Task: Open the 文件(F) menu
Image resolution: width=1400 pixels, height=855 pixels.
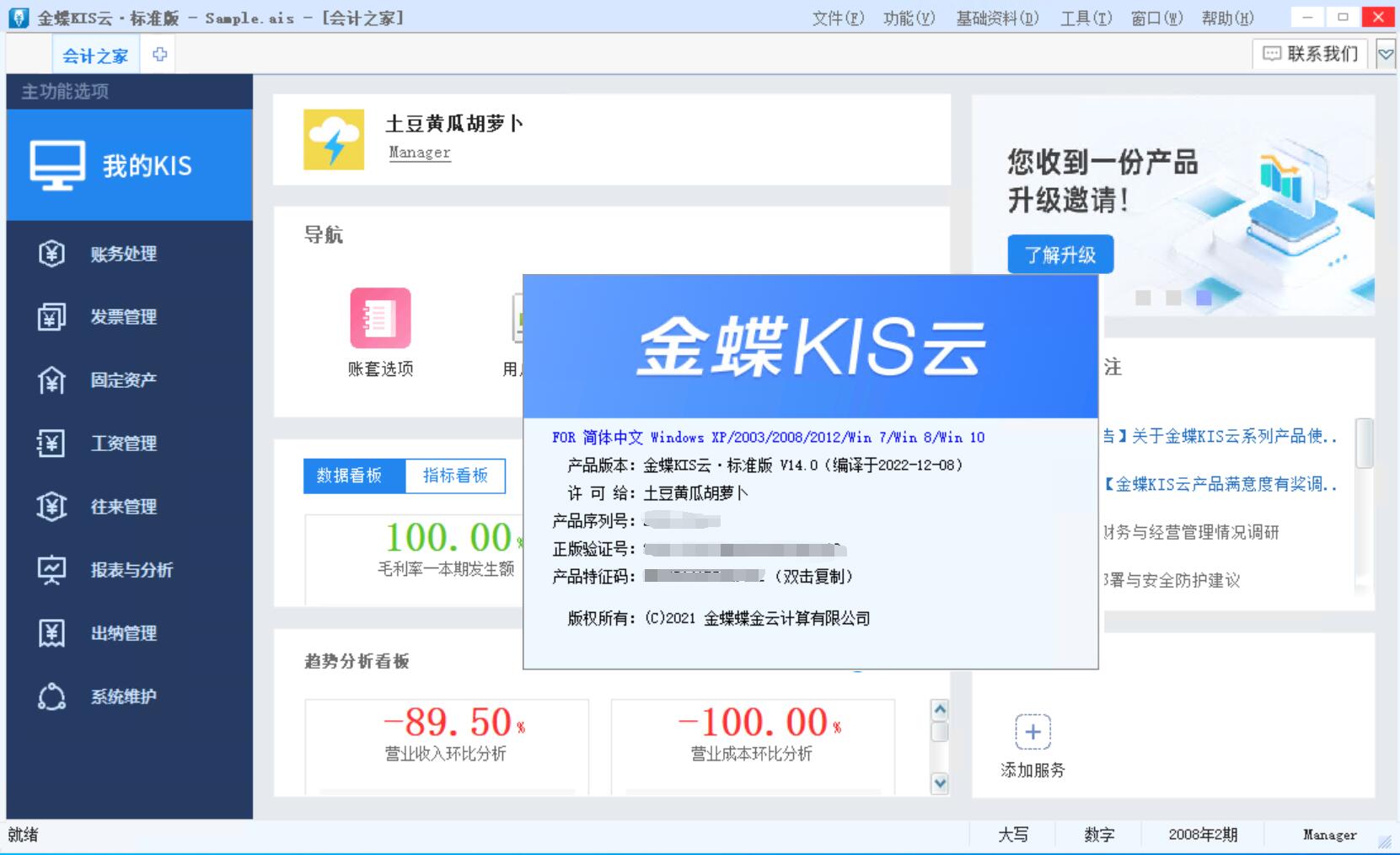Action: 838,18
